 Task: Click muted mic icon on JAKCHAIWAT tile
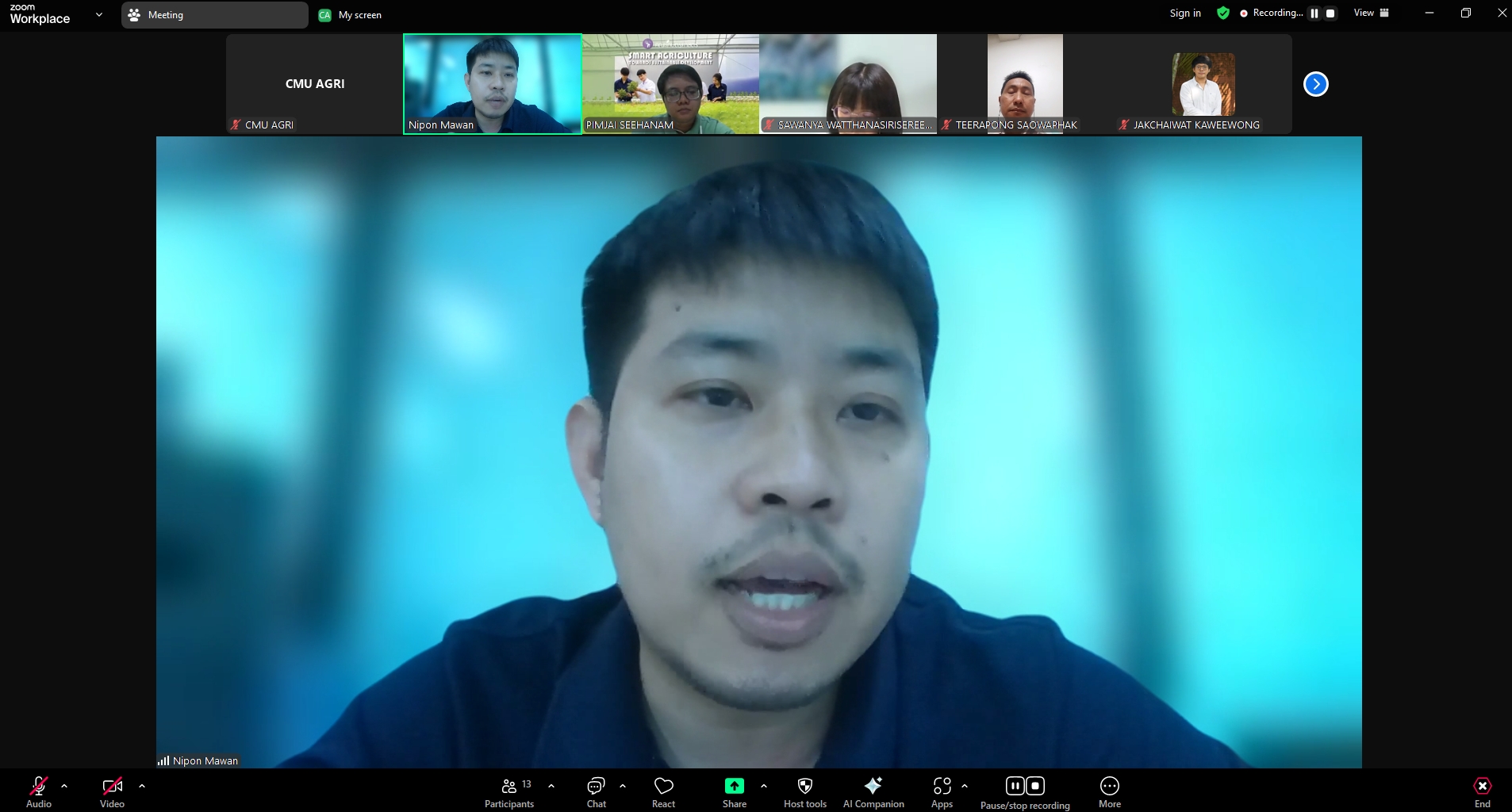pyautogui.click(x=1124, y=124)
